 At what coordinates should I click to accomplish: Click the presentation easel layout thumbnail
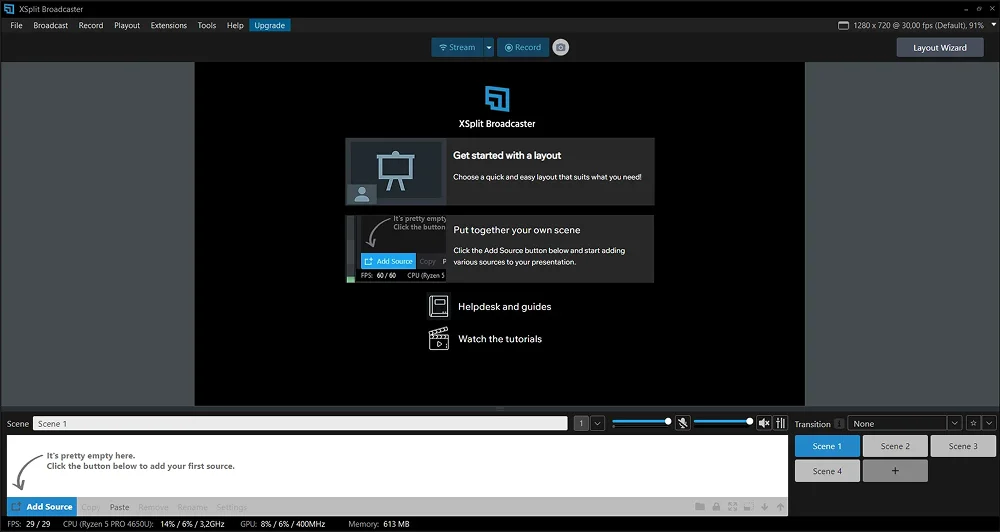point(396,172)
